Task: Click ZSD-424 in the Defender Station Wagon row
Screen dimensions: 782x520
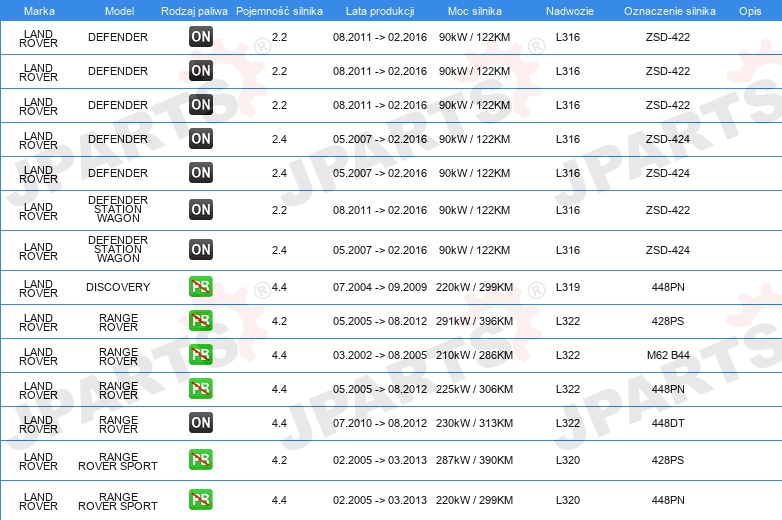Action: point(668,250)
